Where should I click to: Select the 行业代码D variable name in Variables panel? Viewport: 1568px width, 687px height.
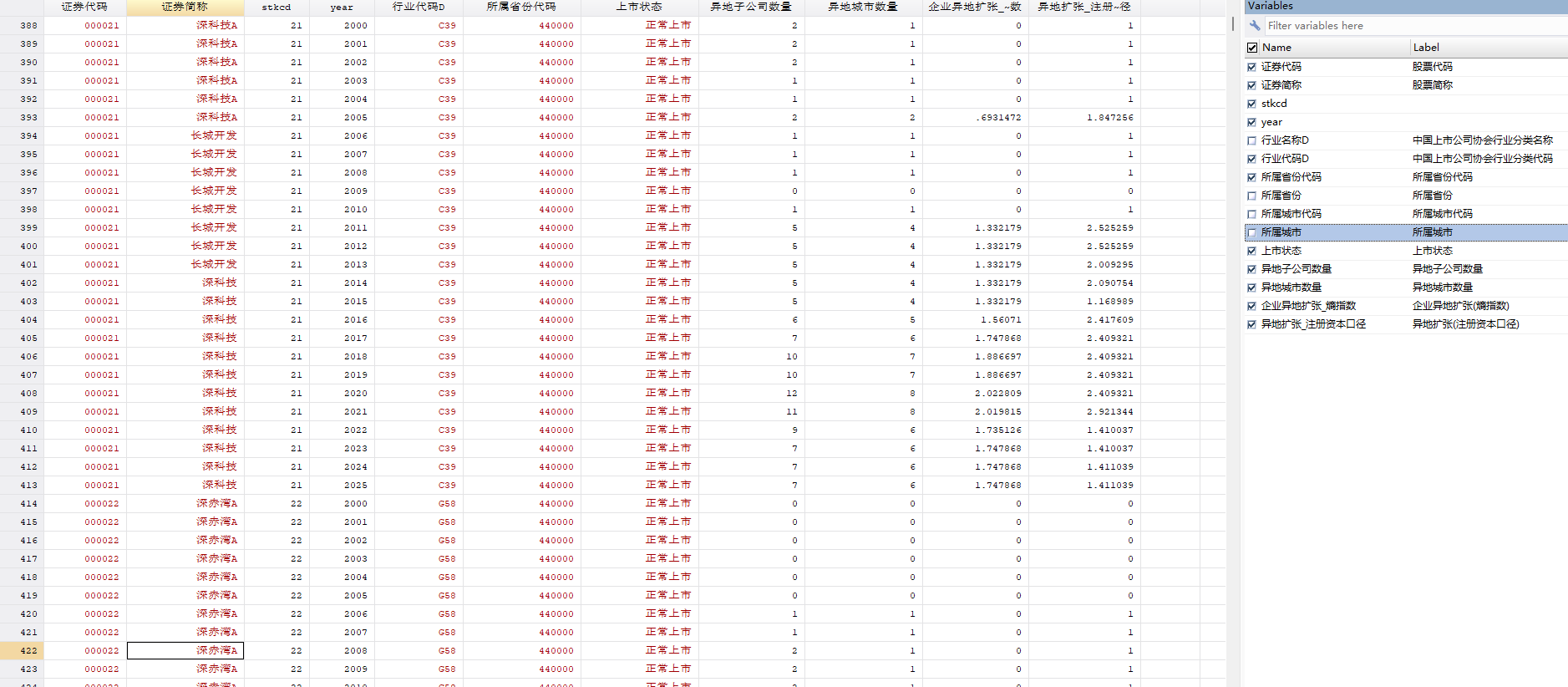point(1285,159)
